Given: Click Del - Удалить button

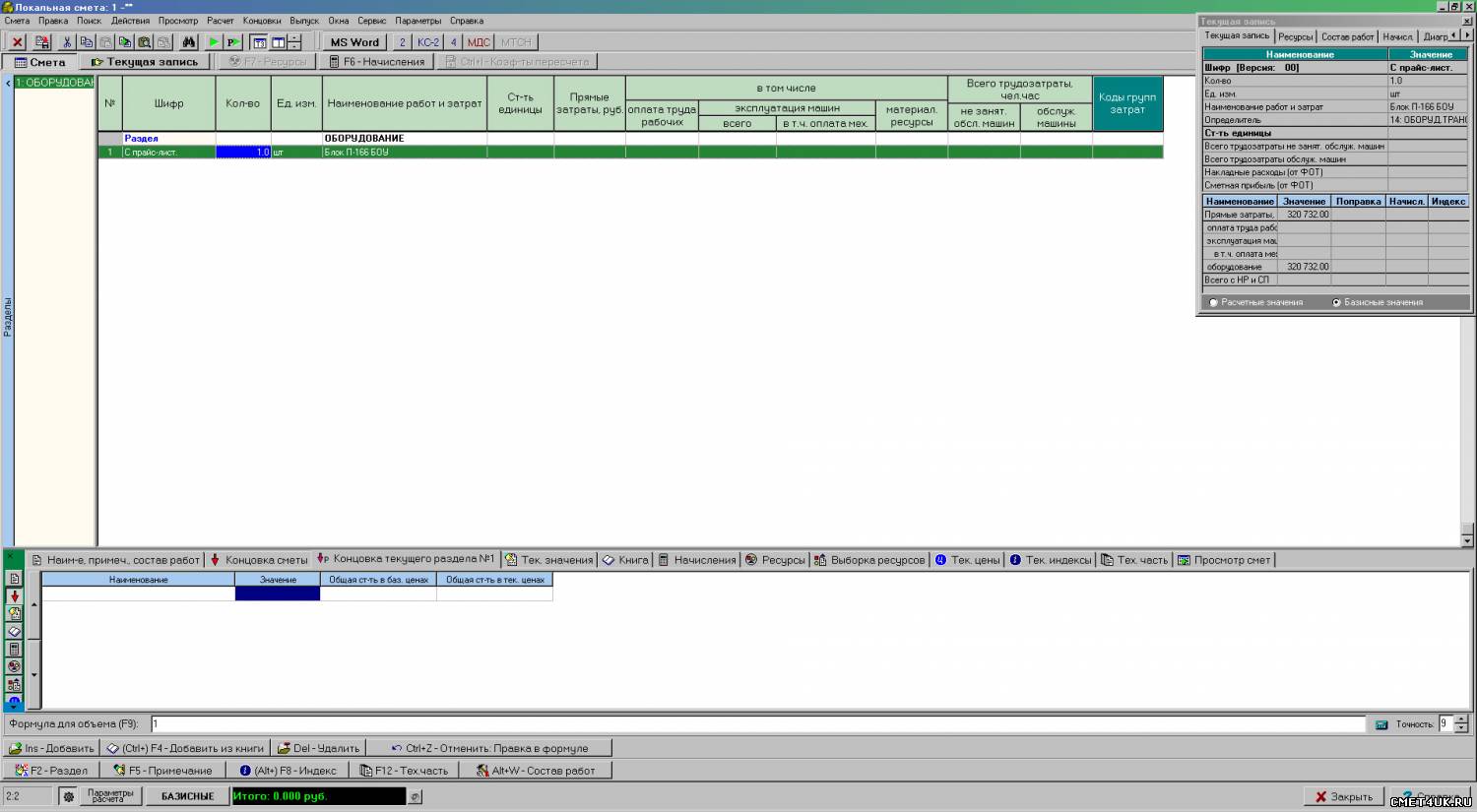Looking at the screenshot, I should (x=318, y=748).
